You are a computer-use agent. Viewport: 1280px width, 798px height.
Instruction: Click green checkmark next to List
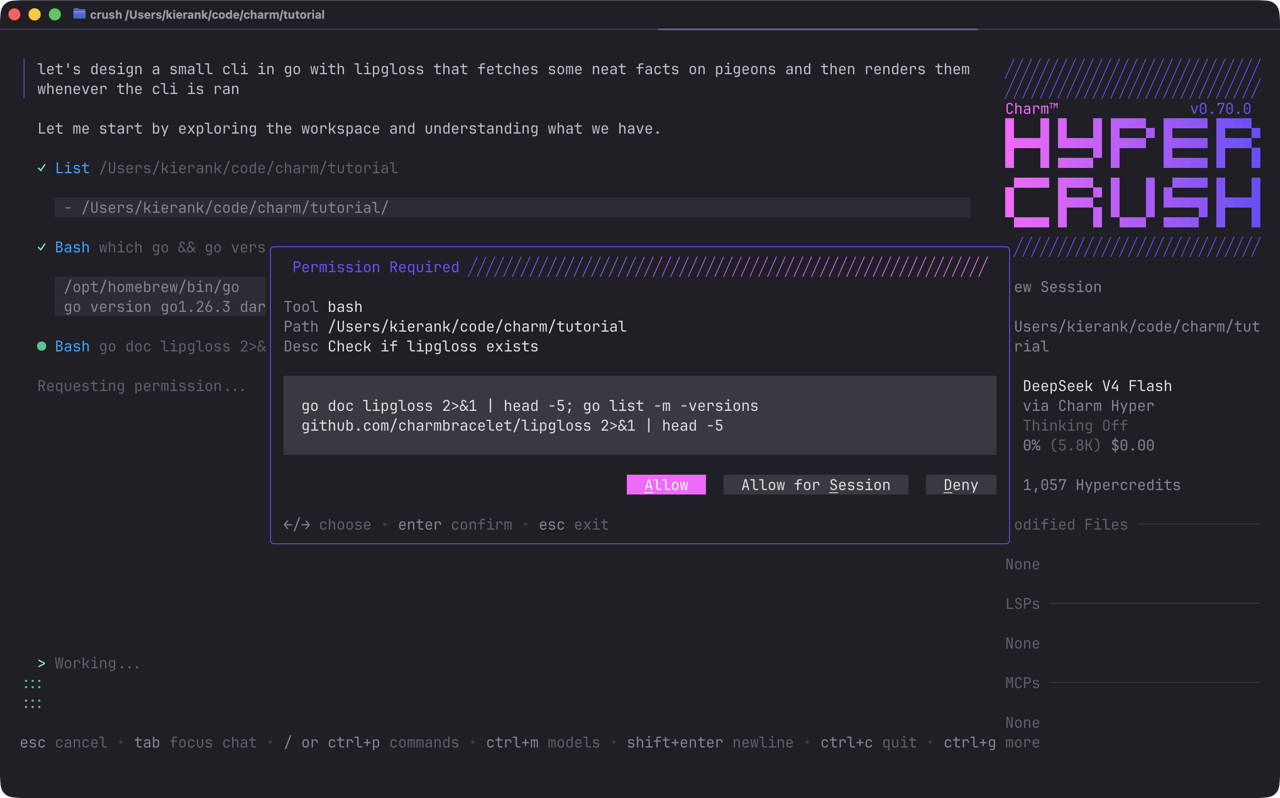42,168
